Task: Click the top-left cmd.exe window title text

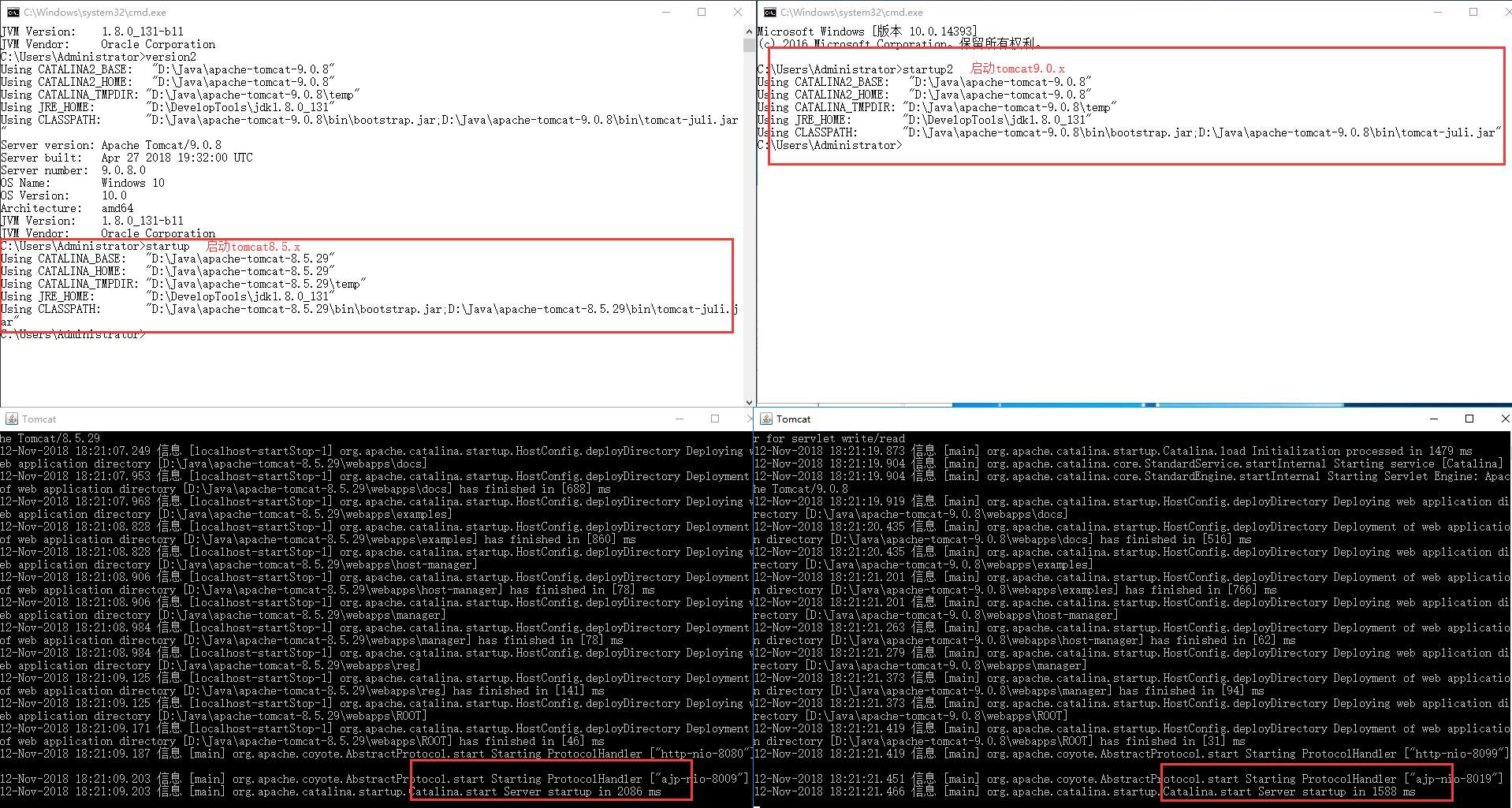Action: point(95,12)
